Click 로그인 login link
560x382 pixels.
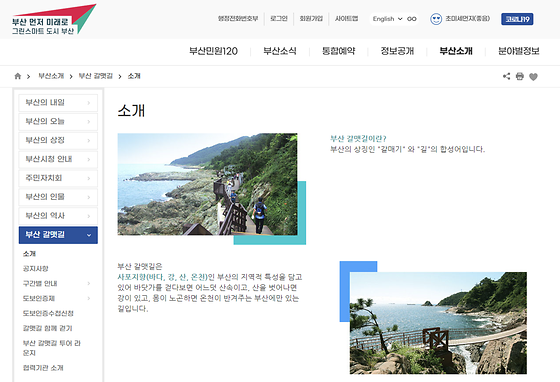pyautogui.click(x=279, y=19)
